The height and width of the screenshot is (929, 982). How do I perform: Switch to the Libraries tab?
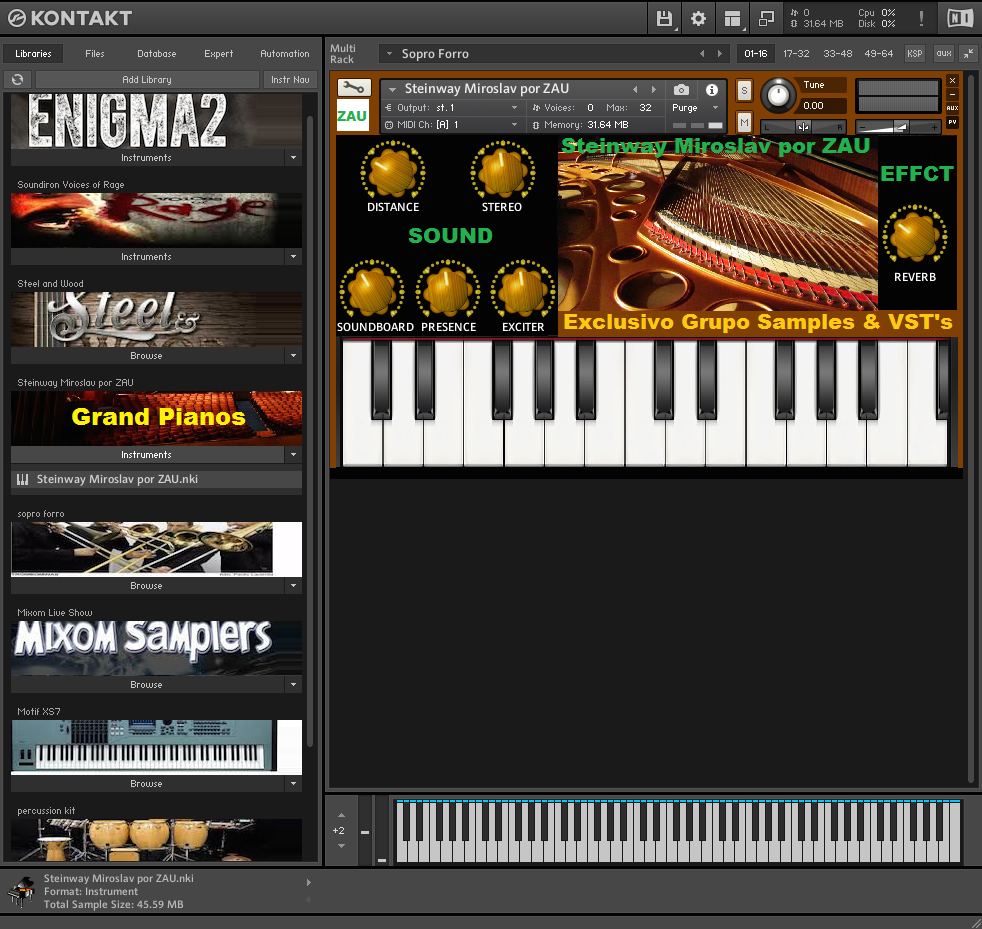(33, 54)
